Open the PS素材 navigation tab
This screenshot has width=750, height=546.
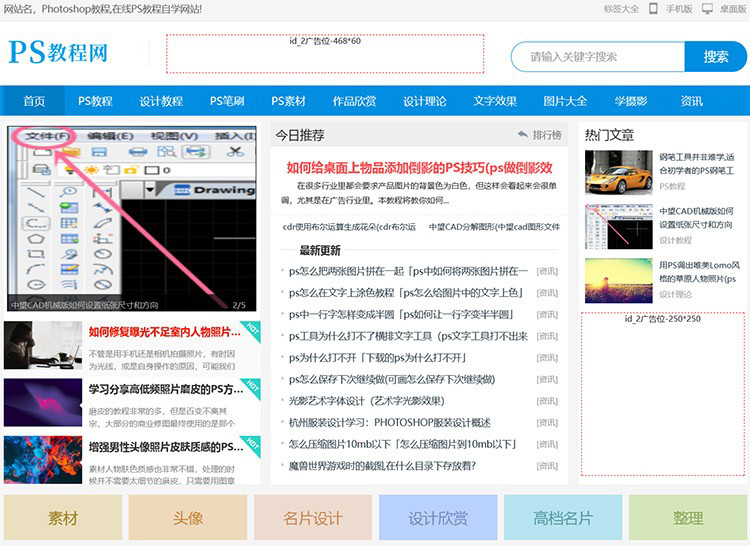(288, 101)
